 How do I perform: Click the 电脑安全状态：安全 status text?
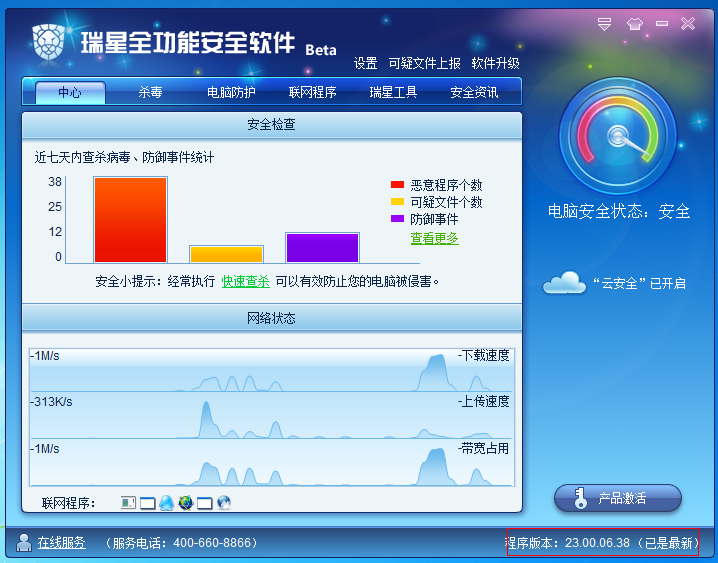pos(619,211)
